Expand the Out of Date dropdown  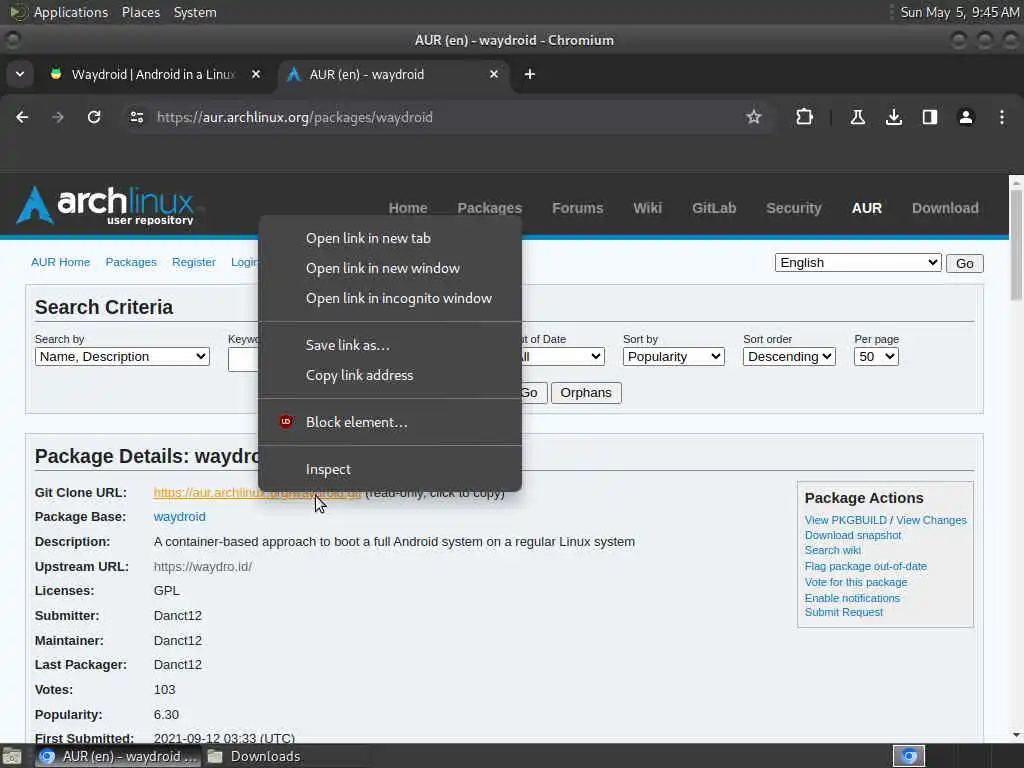[x=563, y=357]
